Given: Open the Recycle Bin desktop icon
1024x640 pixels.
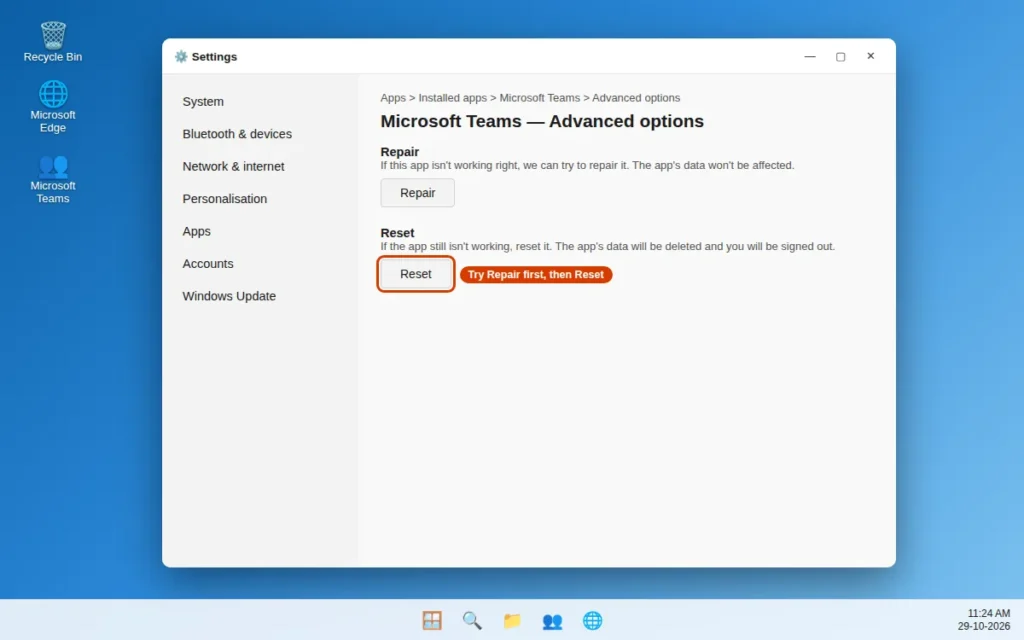Looking at the screenshot, I should click(x=53, y=42).
